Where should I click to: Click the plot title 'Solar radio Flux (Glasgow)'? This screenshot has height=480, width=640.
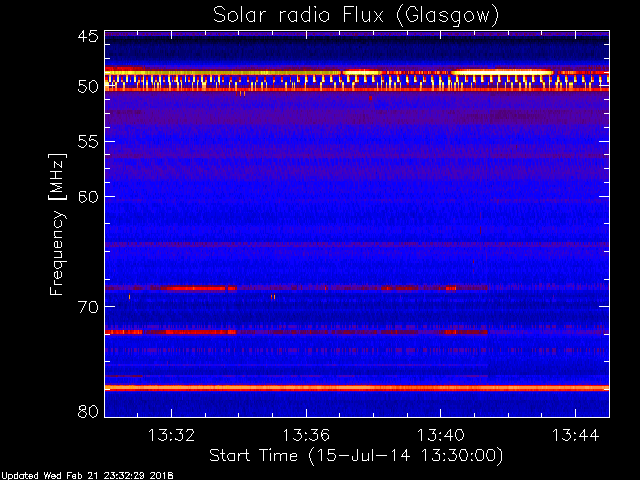click(x=356, y=16)
